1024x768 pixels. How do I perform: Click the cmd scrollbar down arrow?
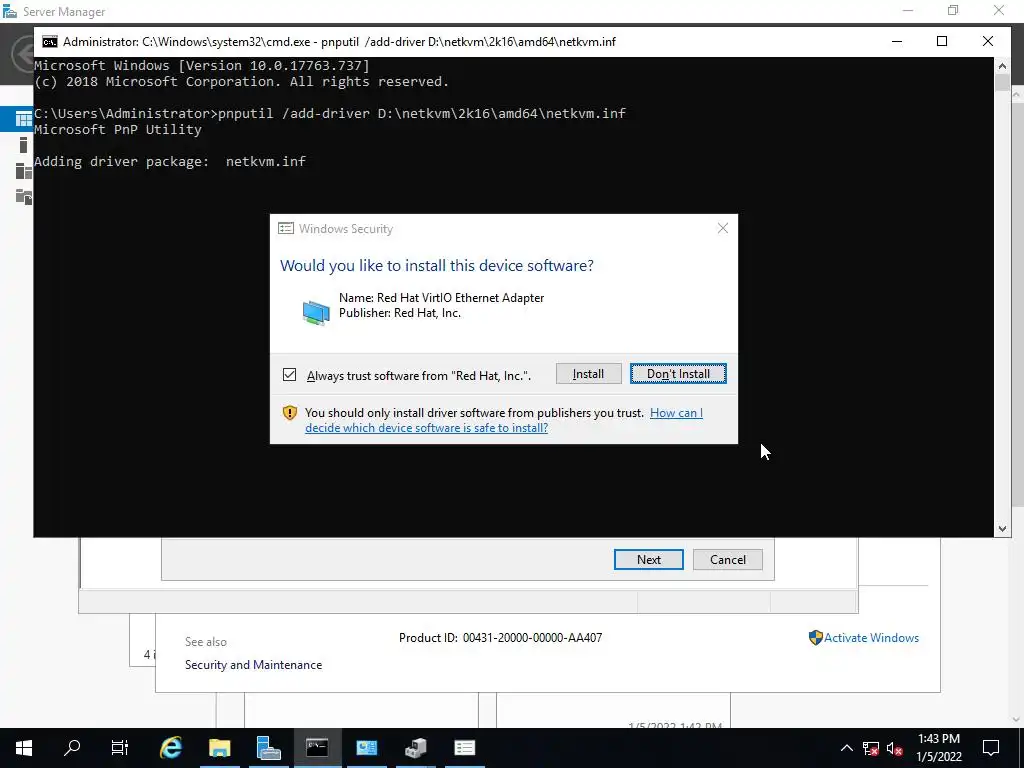(1002, 529)
